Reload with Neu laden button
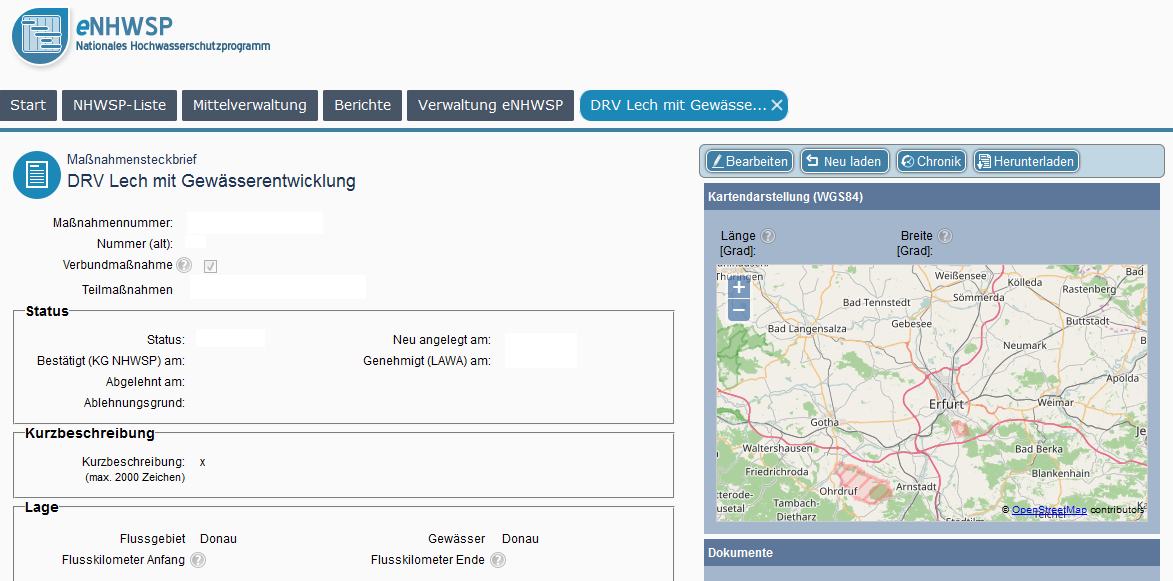The image size is (1173, 581). [x=844, y=161]
